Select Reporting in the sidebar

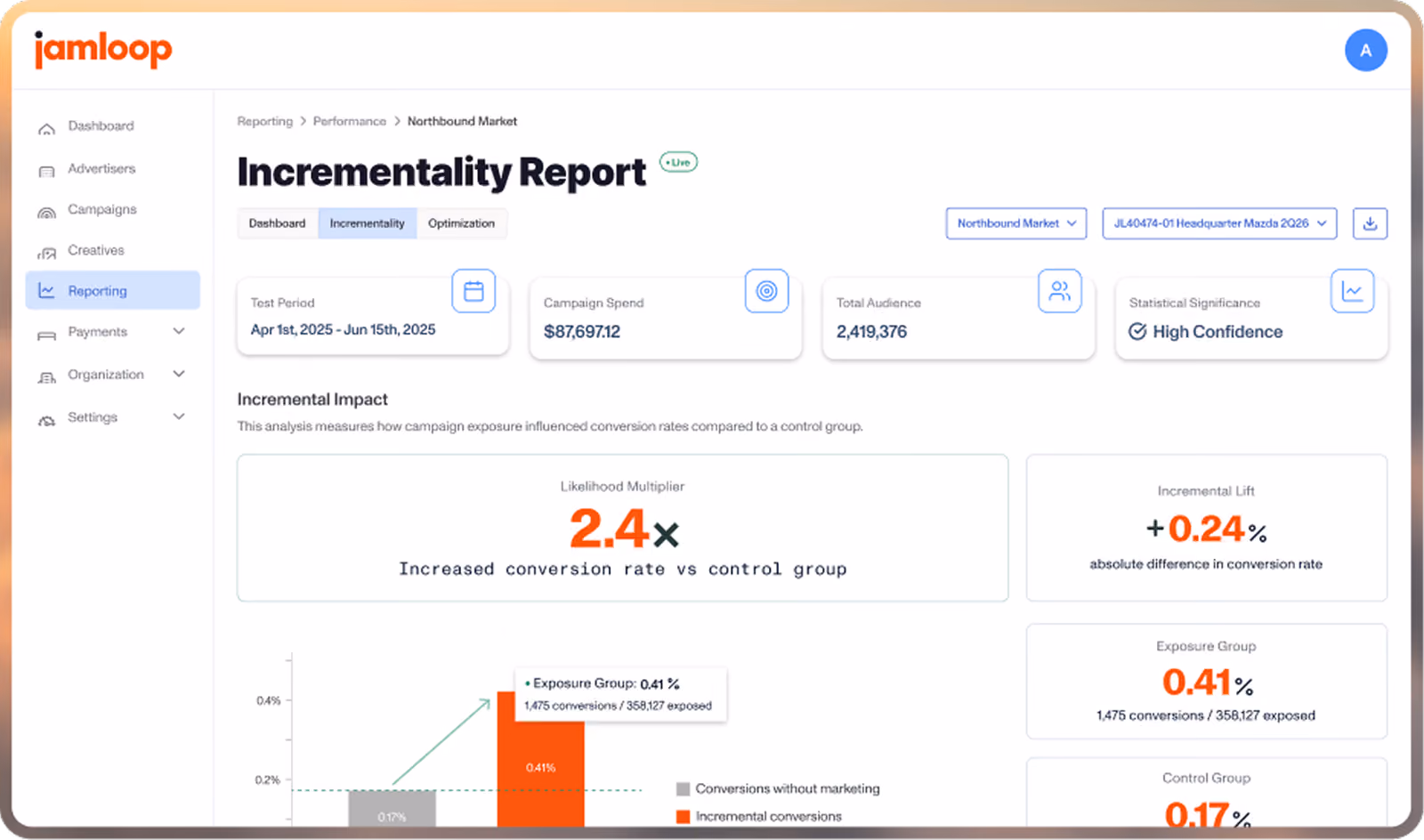(x=113, y=290)
